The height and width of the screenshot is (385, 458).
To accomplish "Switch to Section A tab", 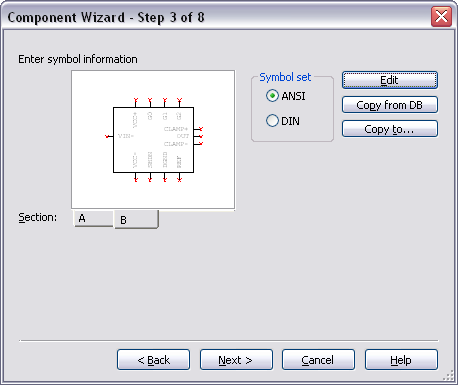I will [93, 218].
